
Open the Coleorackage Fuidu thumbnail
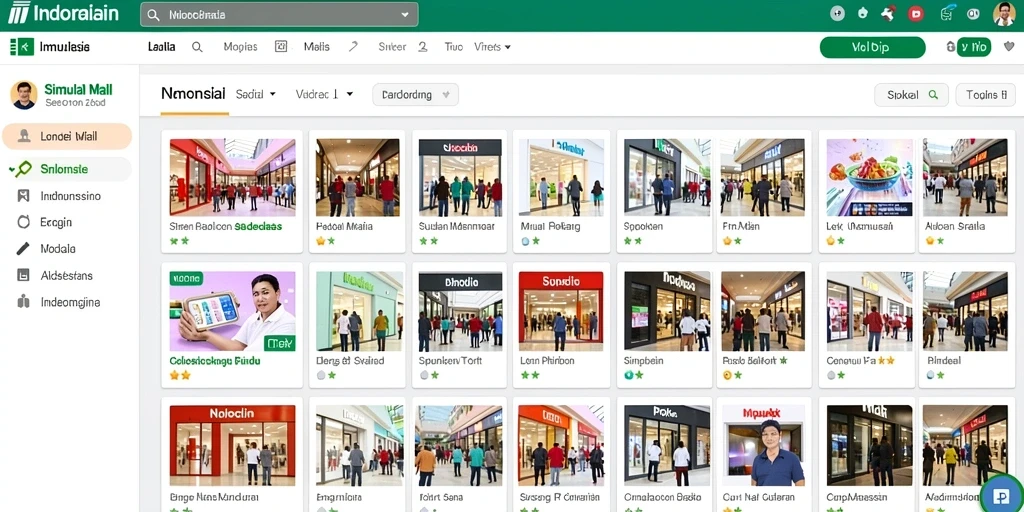(x=232, y=312)
